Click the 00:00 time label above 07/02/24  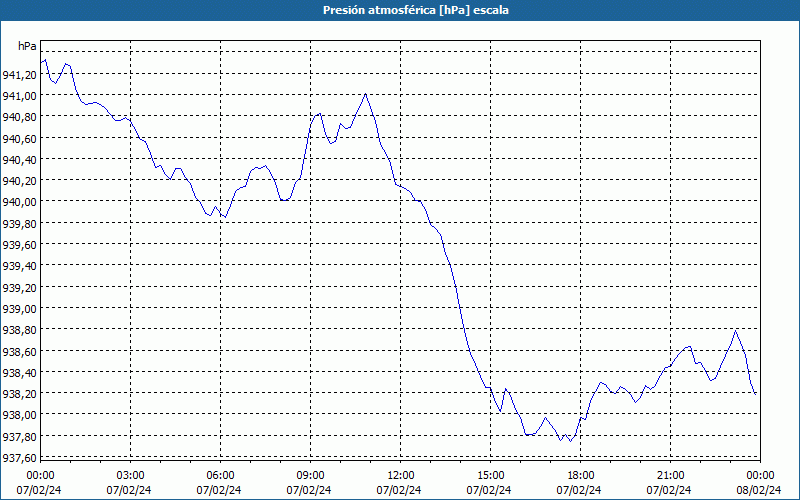click(40, 476)
